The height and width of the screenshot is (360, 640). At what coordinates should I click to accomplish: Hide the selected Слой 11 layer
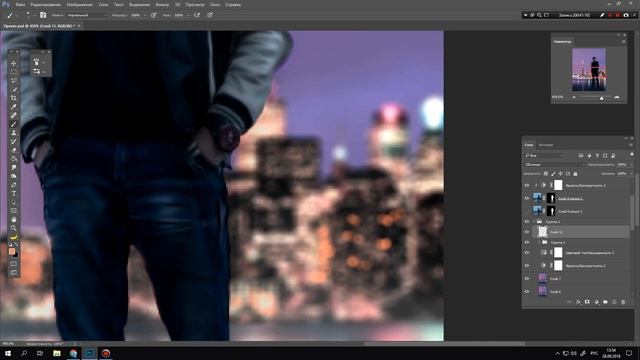[527, 232]
